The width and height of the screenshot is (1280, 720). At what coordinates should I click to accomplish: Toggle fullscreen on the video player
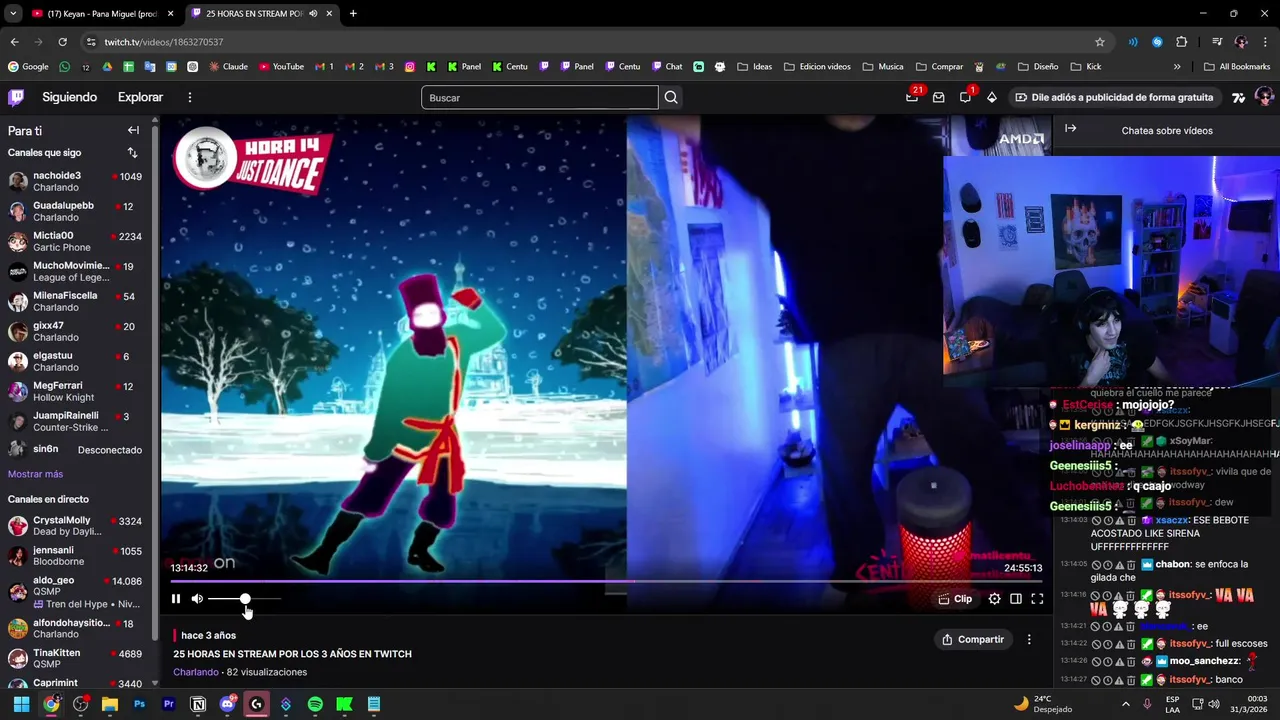click(x=1037, y=599)
